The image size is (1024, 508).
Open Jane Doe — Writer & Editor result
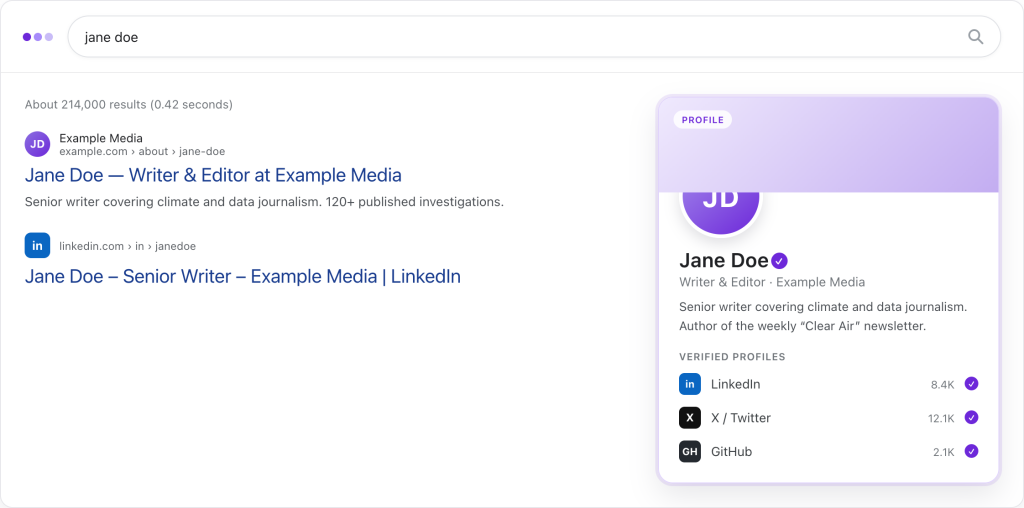[213, 175]
